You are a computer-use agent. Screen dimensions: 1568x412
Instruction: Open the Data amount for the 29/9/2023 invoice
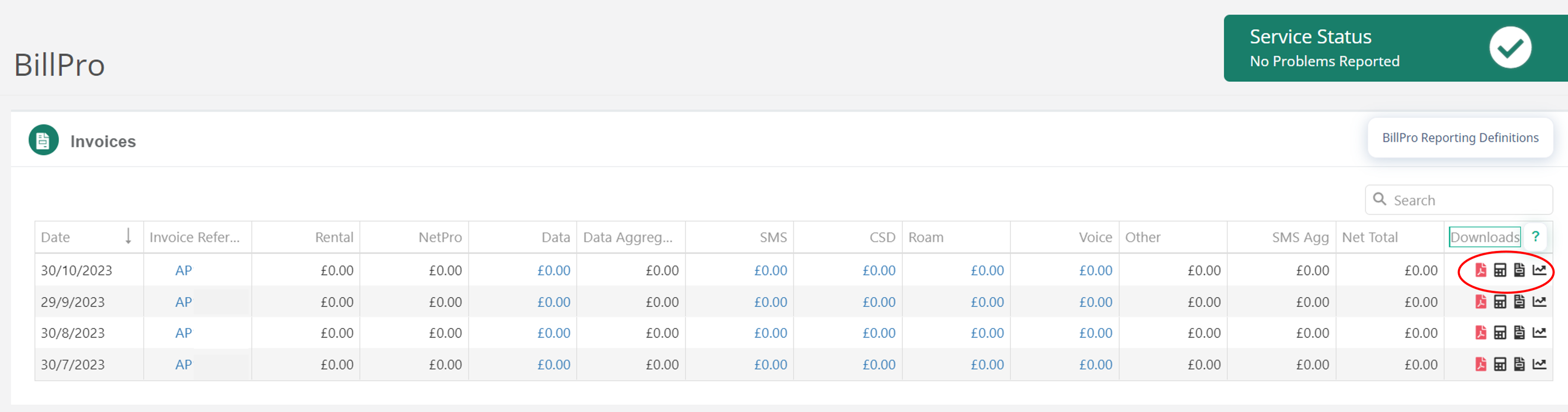(x=553, y=302)
